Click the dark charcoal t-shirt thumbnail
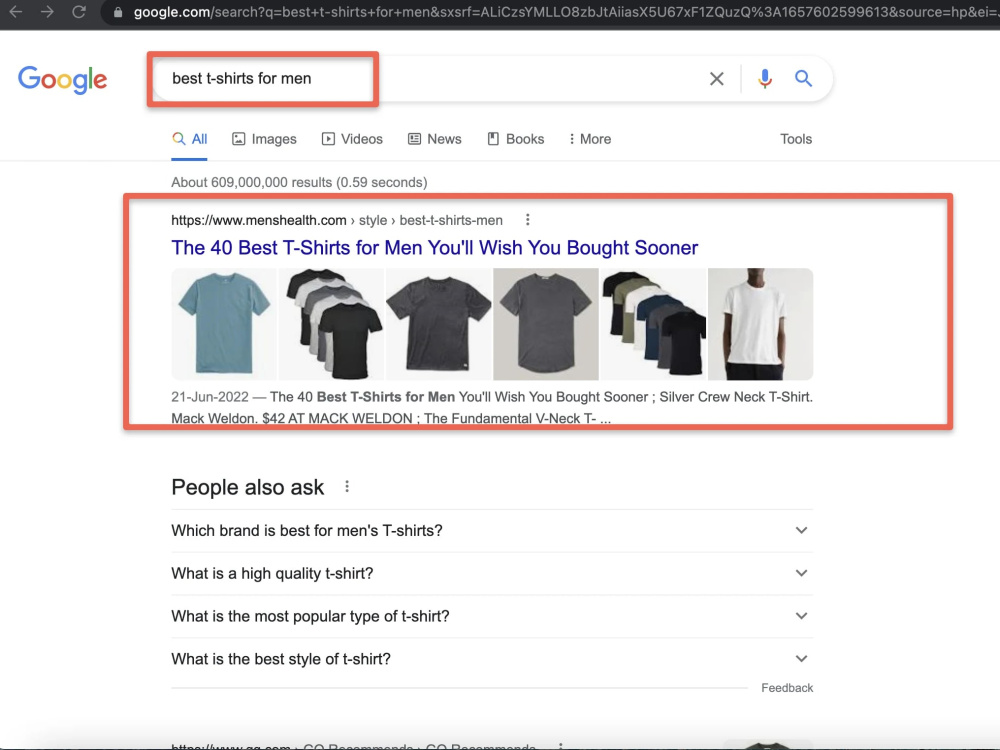This screenshot has width=1000, height=750. [439, 324]
